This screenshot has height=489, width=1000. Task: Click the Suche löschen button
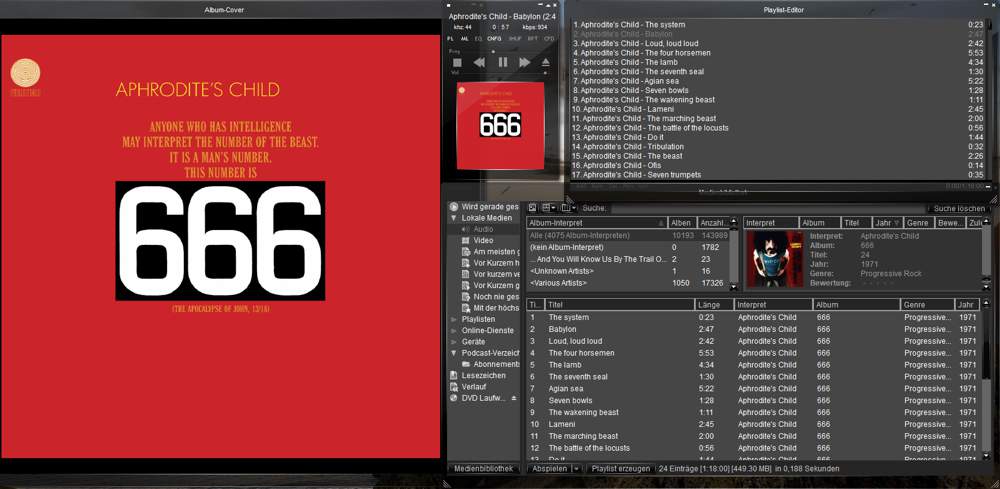958,208
